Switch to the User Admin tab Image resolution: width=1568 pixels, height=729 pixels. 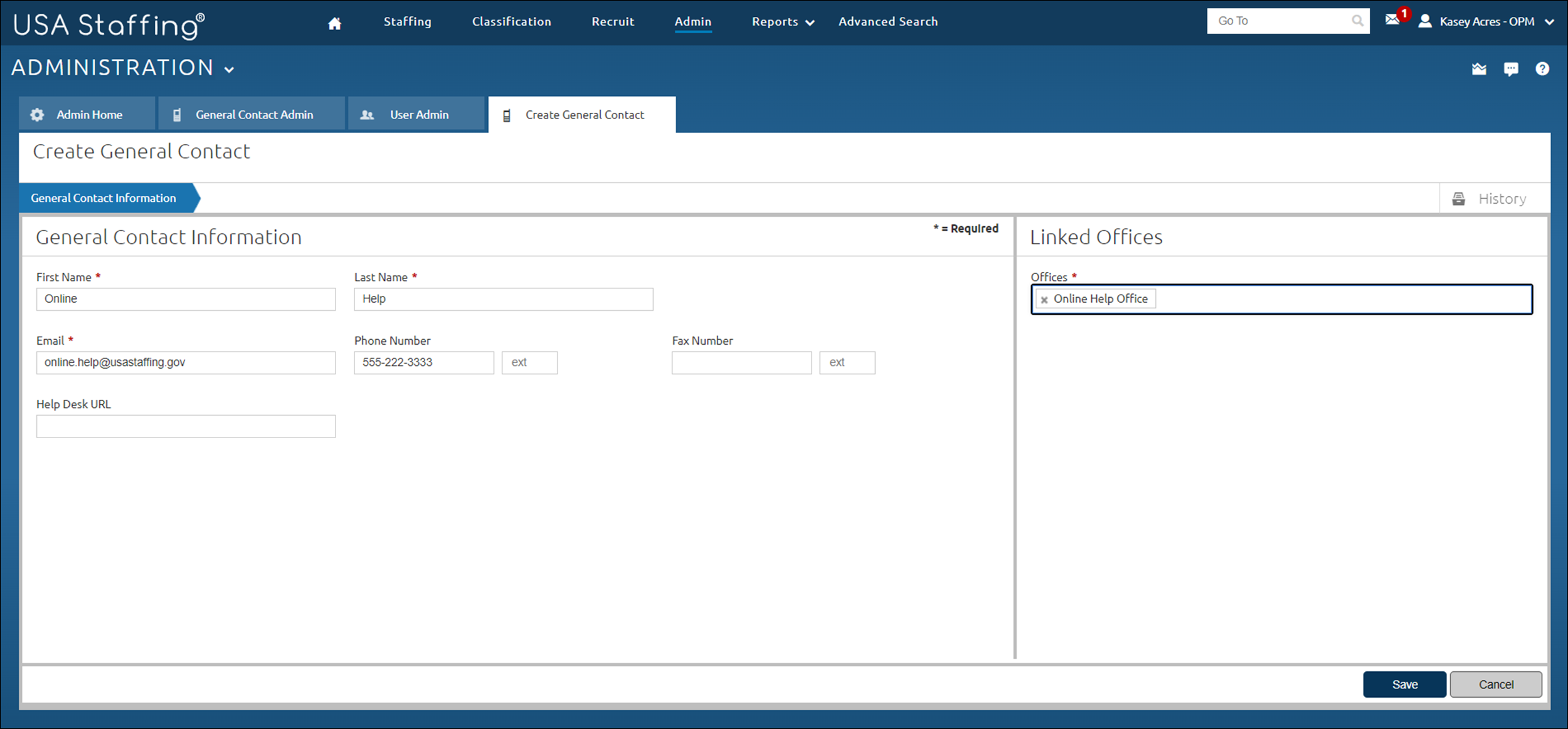(x=419, y=114)
